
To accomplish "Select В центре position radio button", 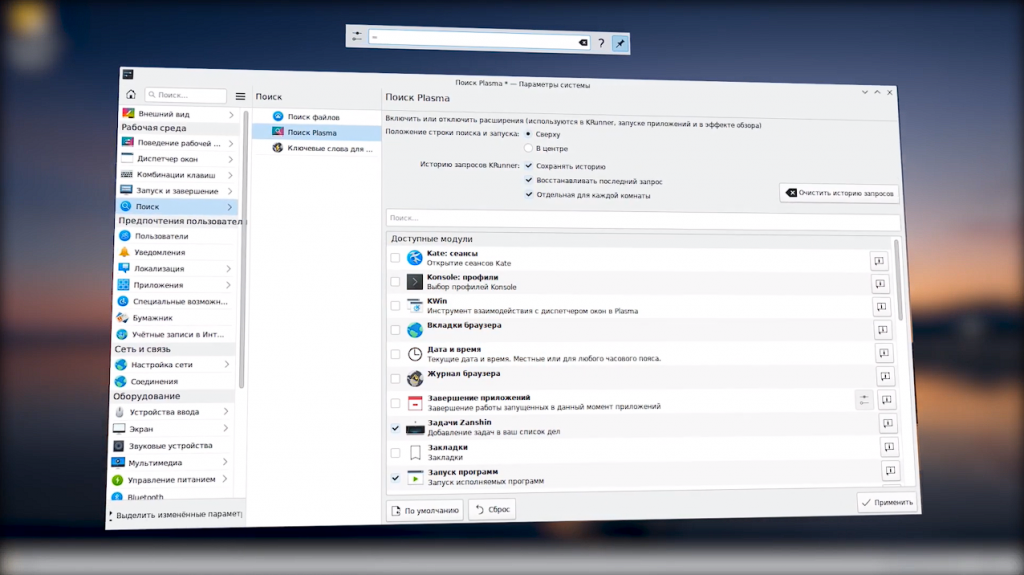I will [x=528, y=148].
